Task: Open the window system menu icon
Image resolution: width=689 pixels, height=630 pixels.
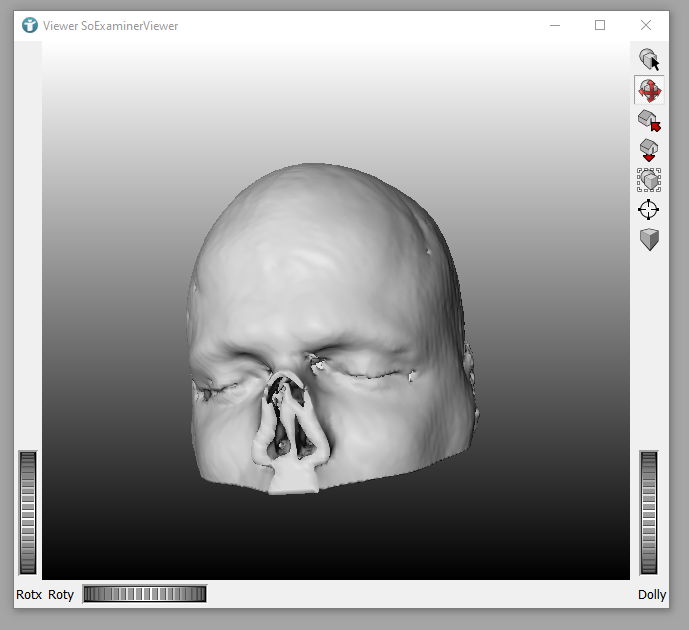Action: pyautogui.click(x=29, y=25)
